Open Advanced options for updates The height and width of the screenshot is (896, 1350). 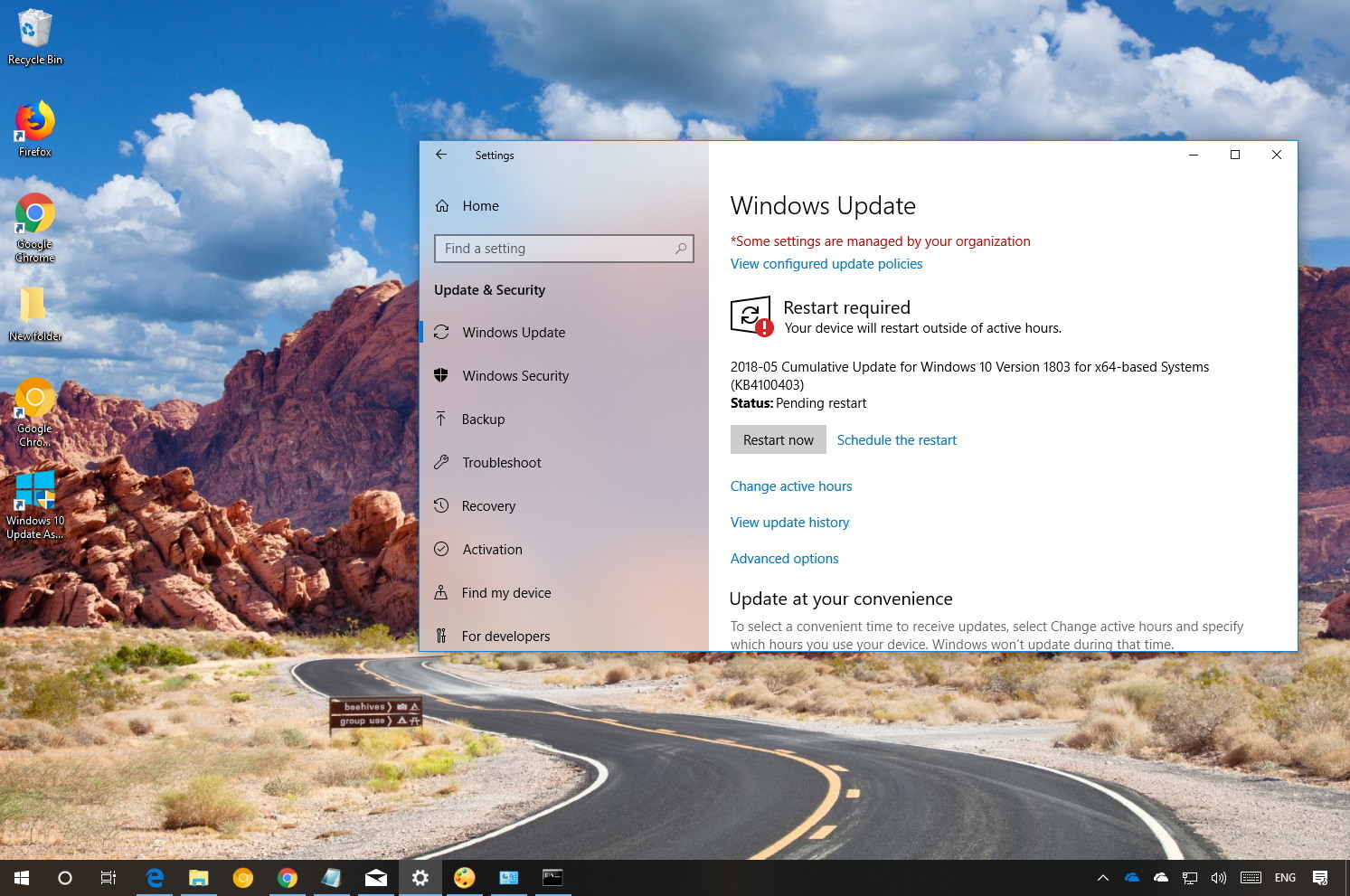(x=784, y=558)
